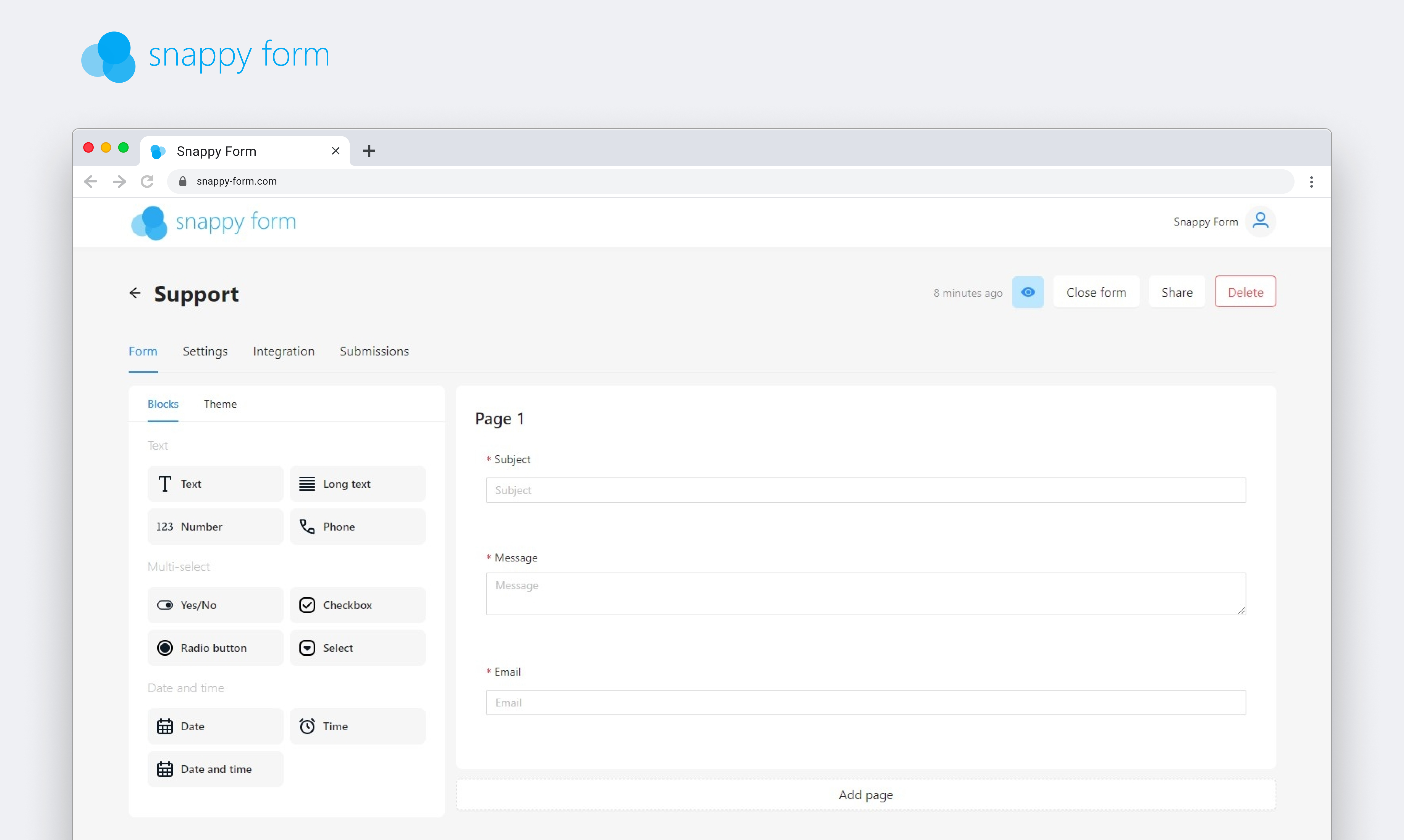Click the eye preview icon button
1404x840 pixels.
pyautogui.click(x=1028, y=292)
